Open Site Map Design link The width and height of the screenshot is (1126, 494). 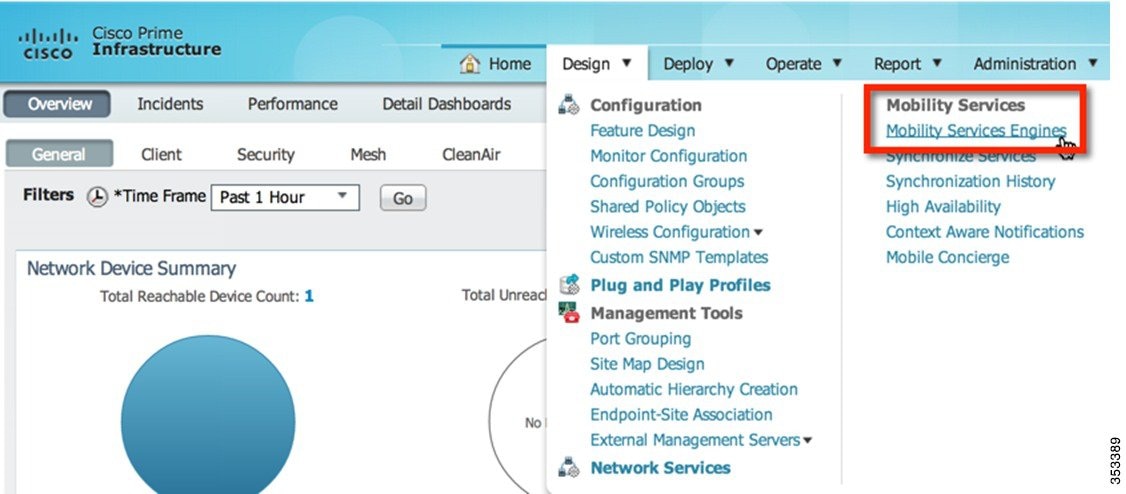click(x=647, y=364)
